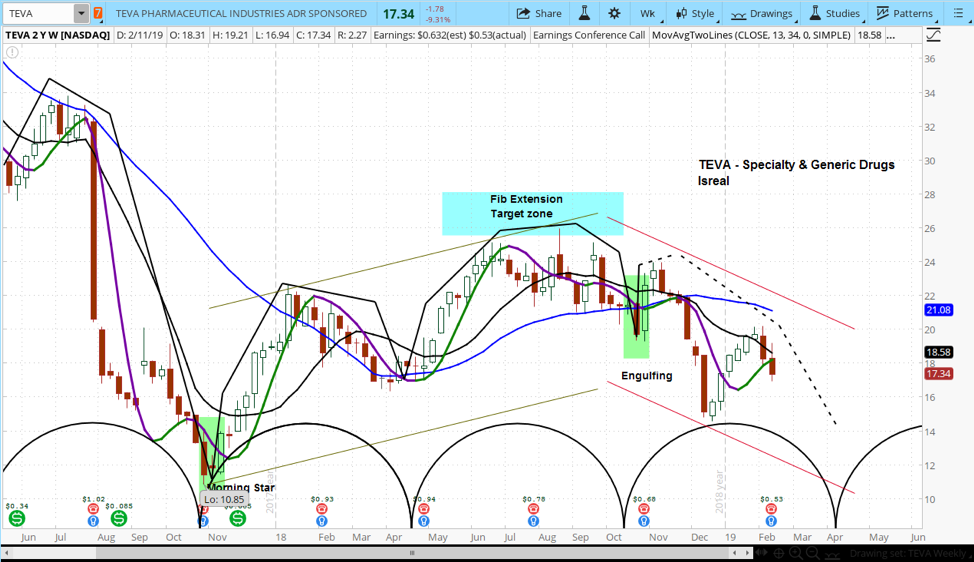Open the Share menu
Image resolution: width=974 pixels, height=562 pixels.
(x=539, y=13)
